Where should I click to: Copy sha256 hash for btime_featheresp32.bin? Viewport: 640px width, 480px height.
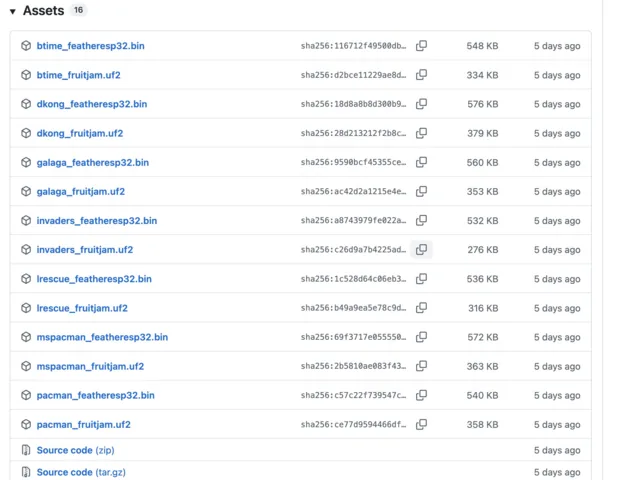(421, 46)
